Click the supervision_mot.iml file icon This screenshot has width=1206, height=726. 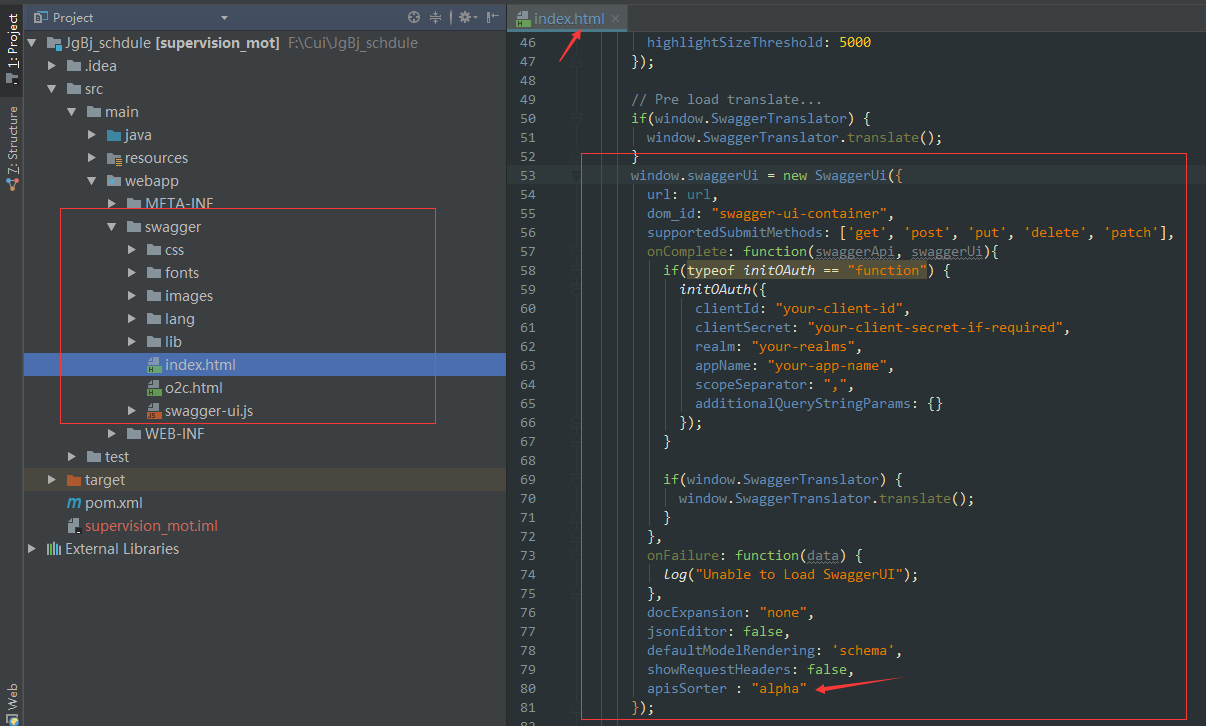tap(74, 526)
